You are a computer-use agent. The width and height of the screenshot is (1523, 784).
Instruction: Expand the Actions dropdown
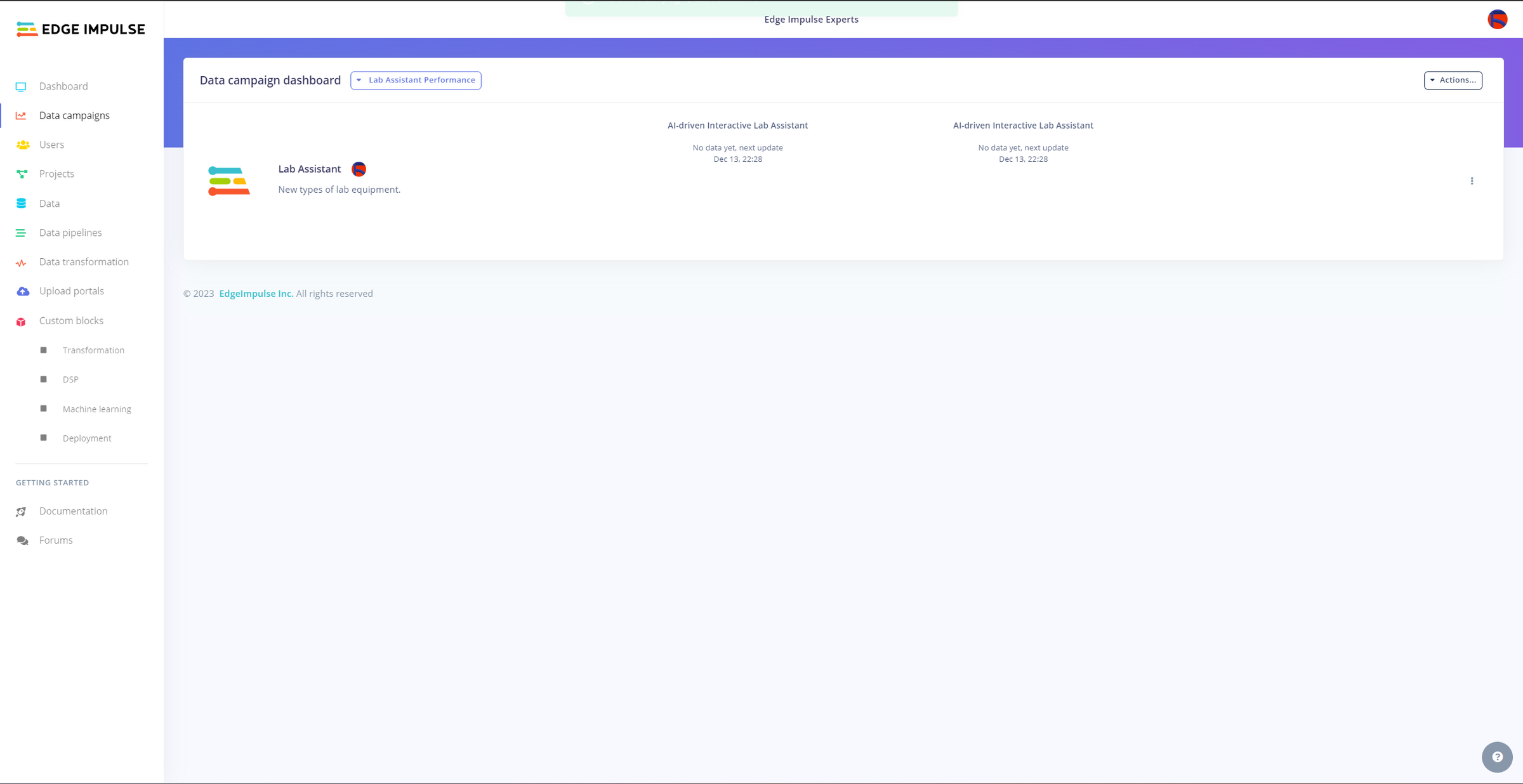[x=1453, y=81]
